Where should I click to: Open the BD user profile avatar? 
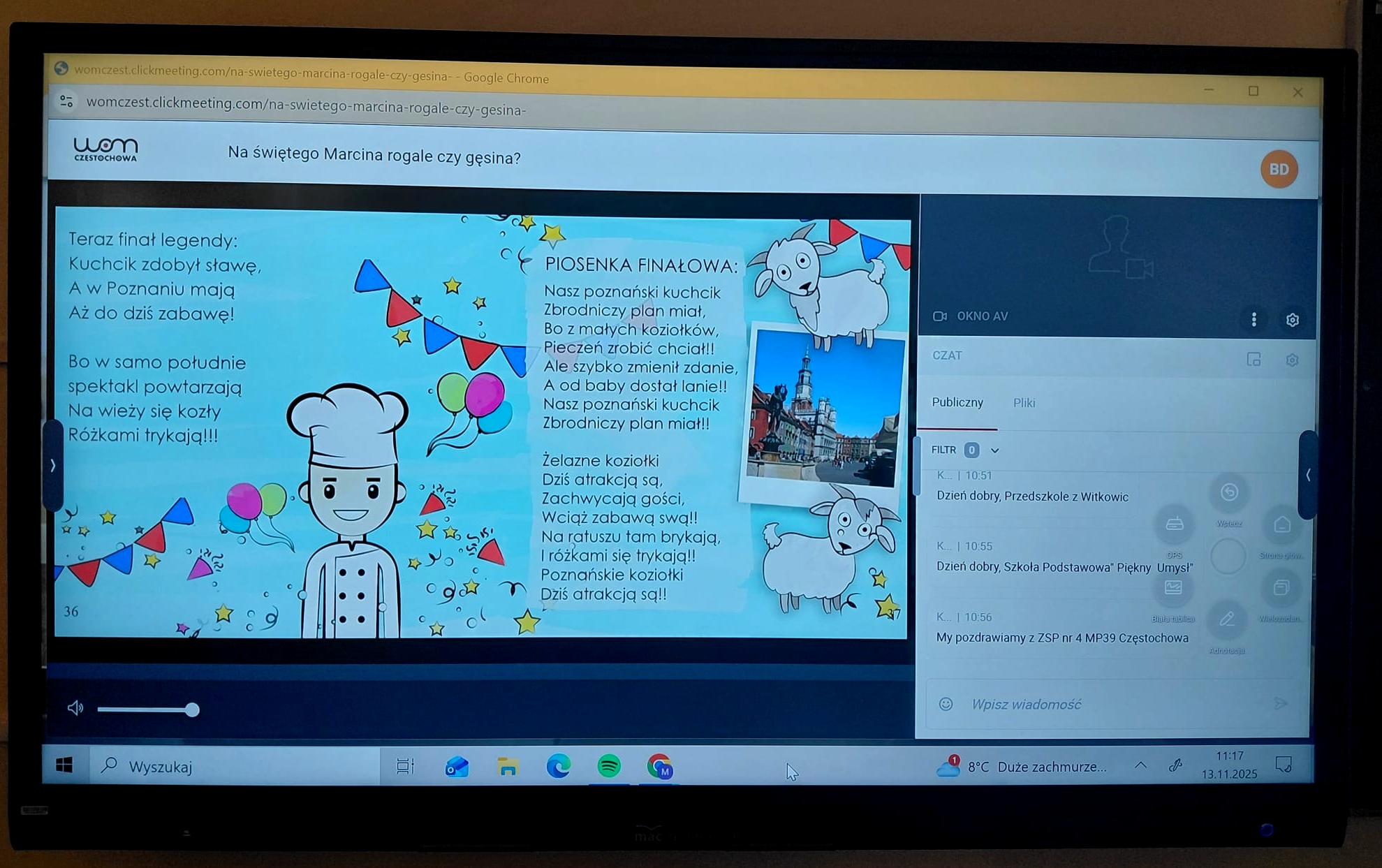[x=1279, y=169]
